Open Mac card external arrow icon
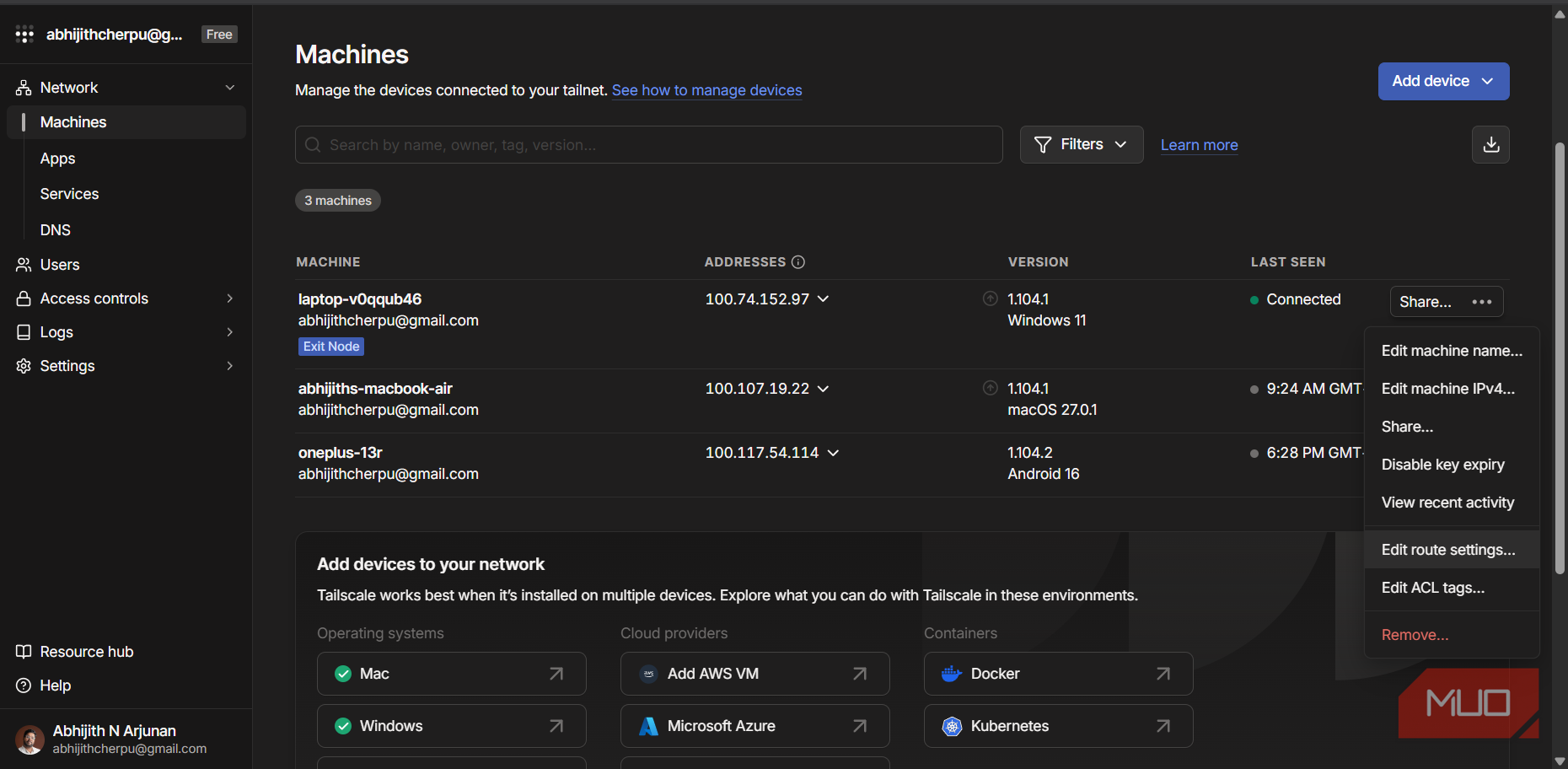 coord(556,674)
